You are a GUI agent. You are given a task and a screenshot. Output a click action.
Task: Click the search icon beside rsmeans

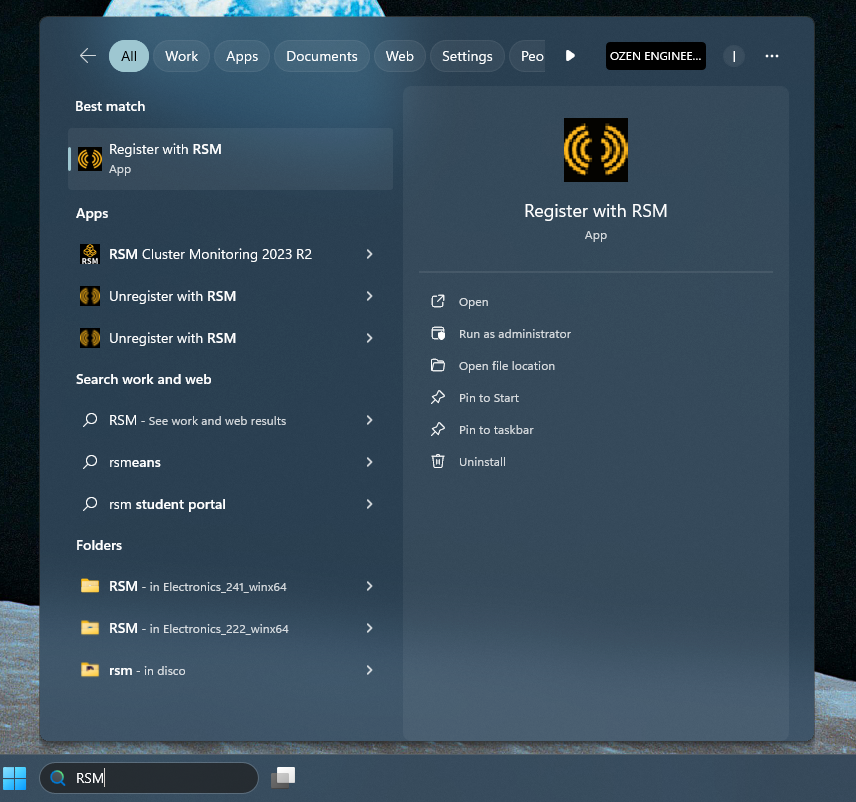[x=90, y=462]
